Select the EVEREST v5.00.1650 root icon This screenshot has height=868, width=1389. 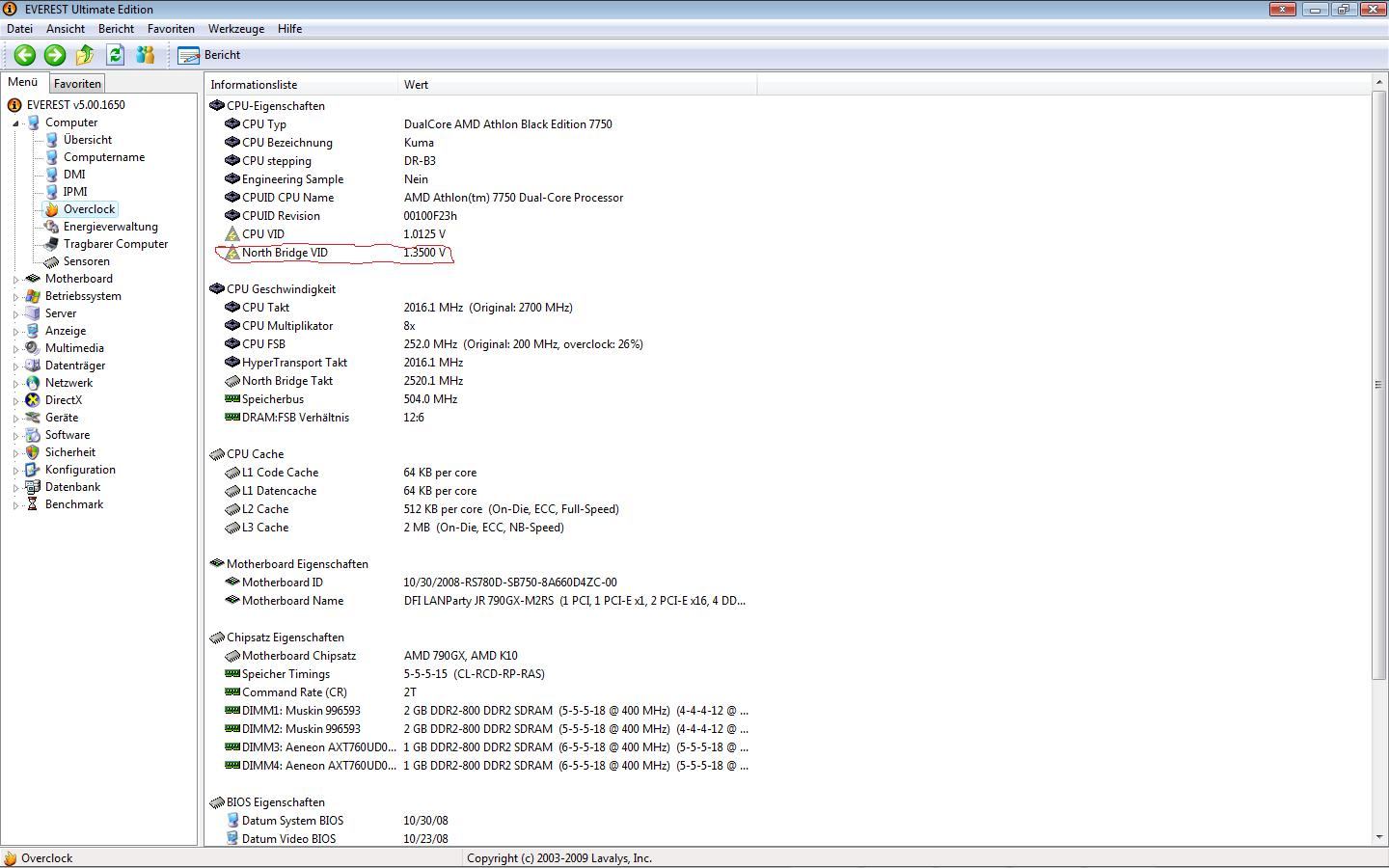14,105
